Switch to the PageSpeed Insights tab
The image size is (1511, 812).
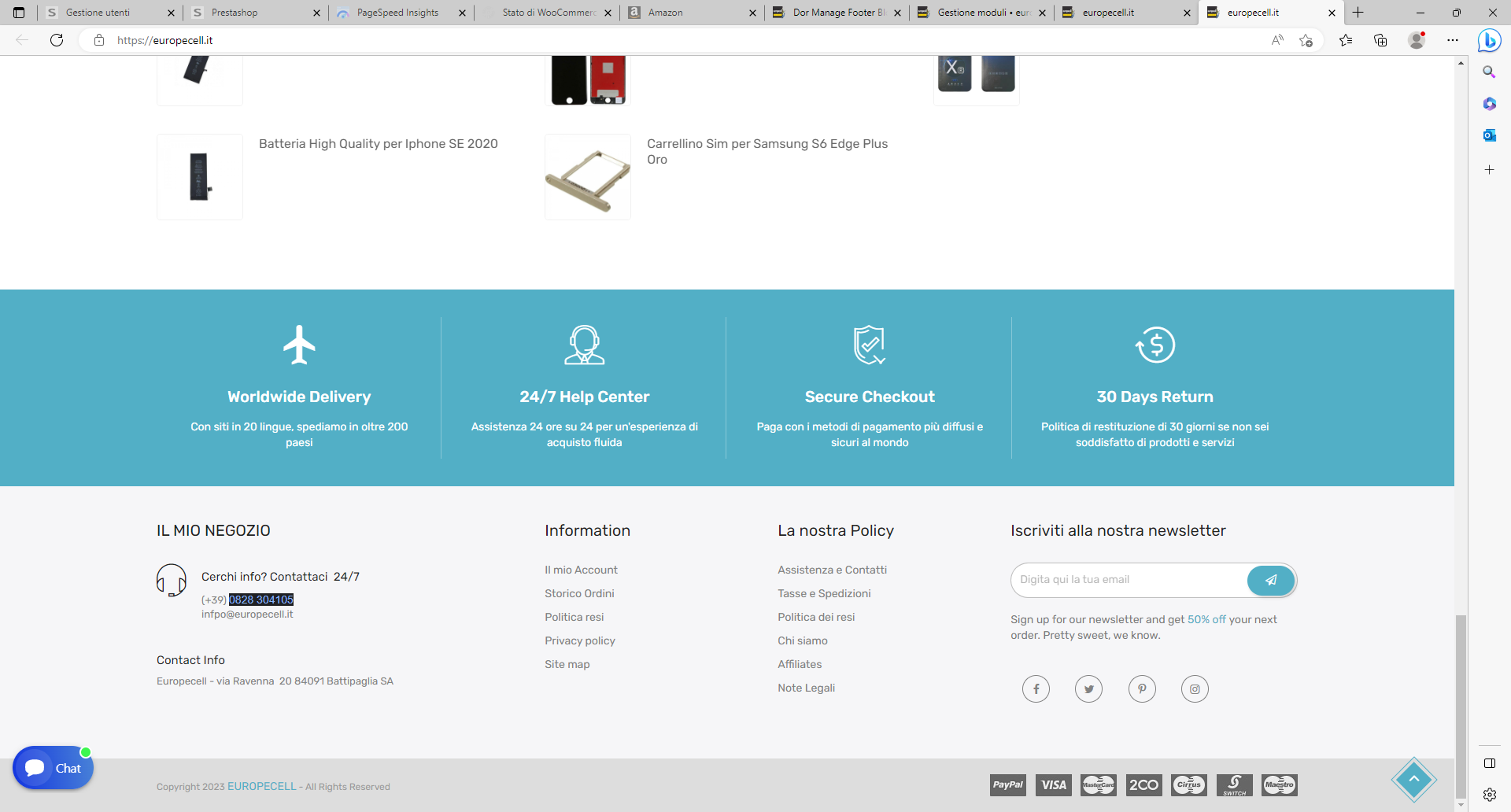[401, 13]
